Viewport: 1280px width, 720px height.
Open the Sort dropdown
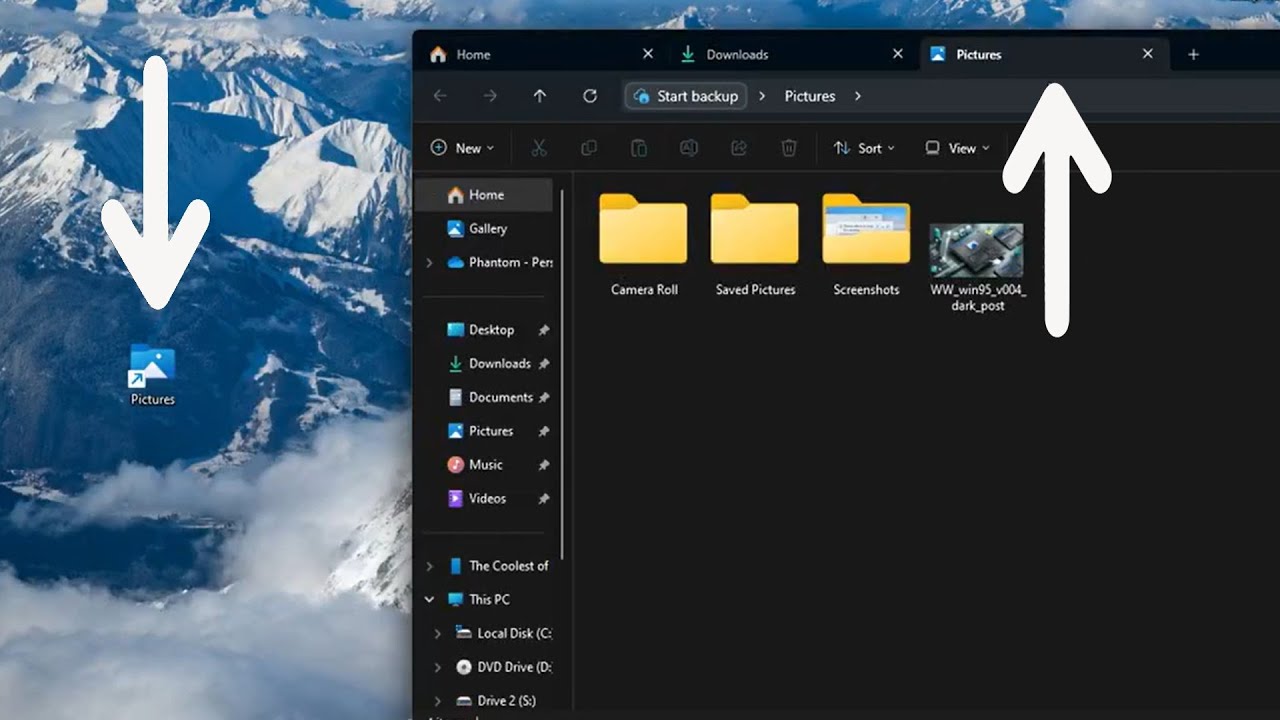point(864,148)
